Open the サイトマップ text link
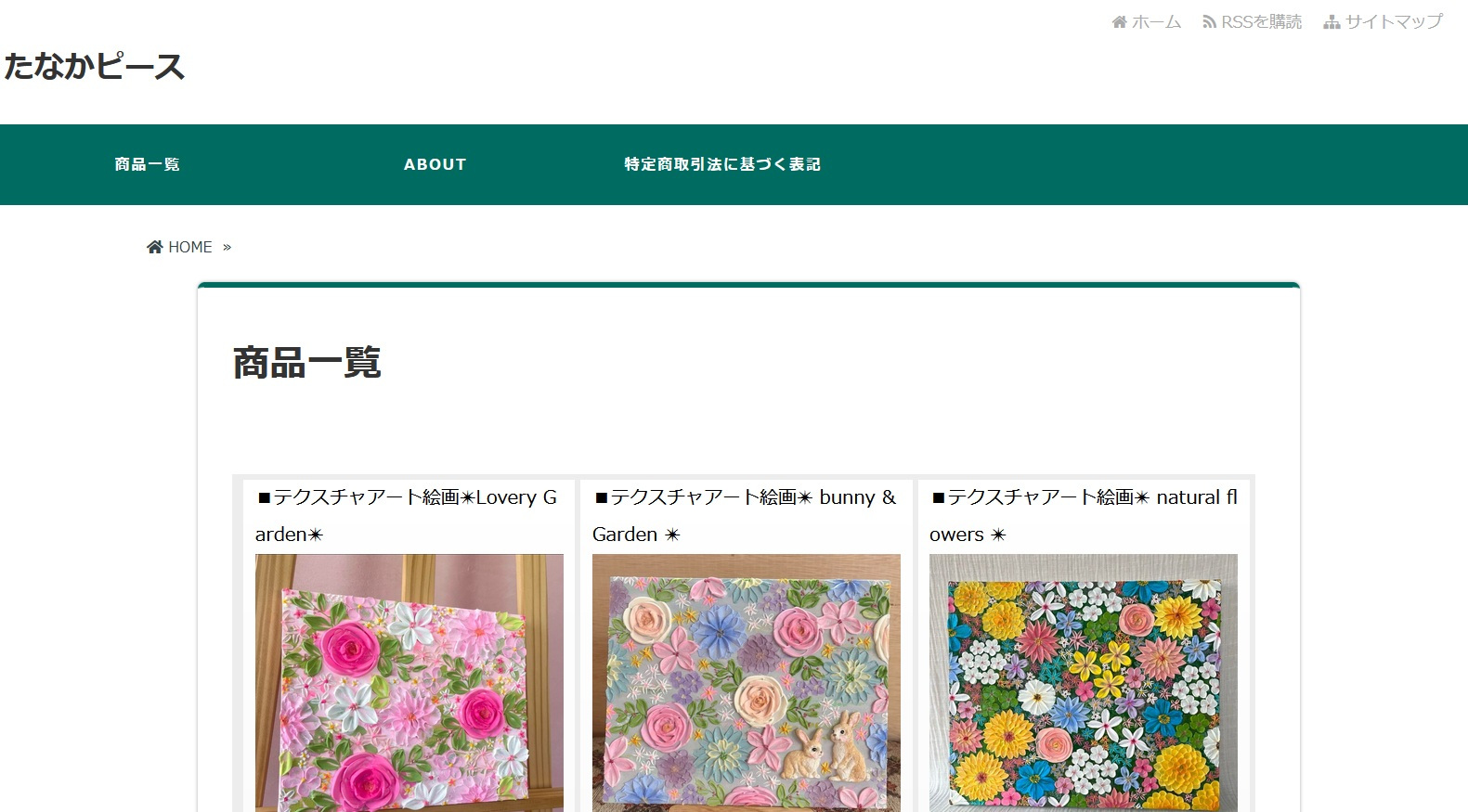 (1394, 22)
